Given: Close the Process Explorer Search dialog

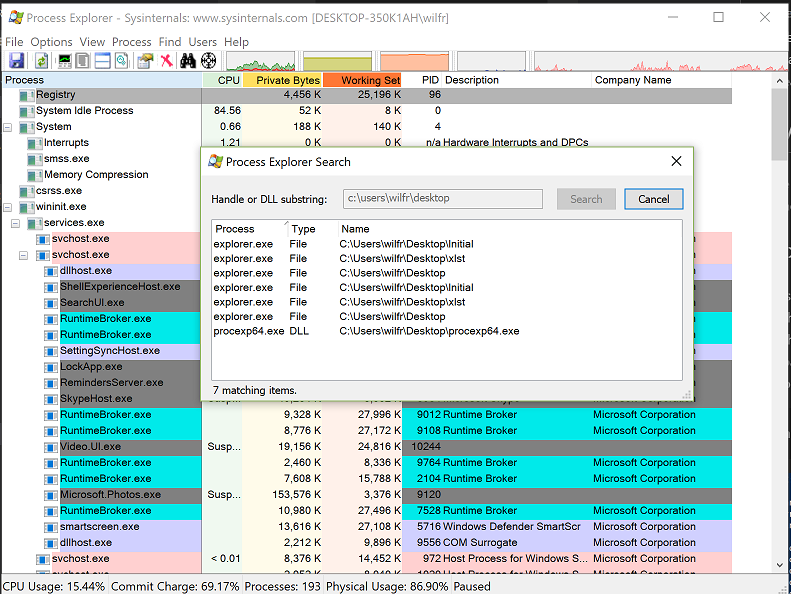Looking at the screenshot, I should (676, 161).
